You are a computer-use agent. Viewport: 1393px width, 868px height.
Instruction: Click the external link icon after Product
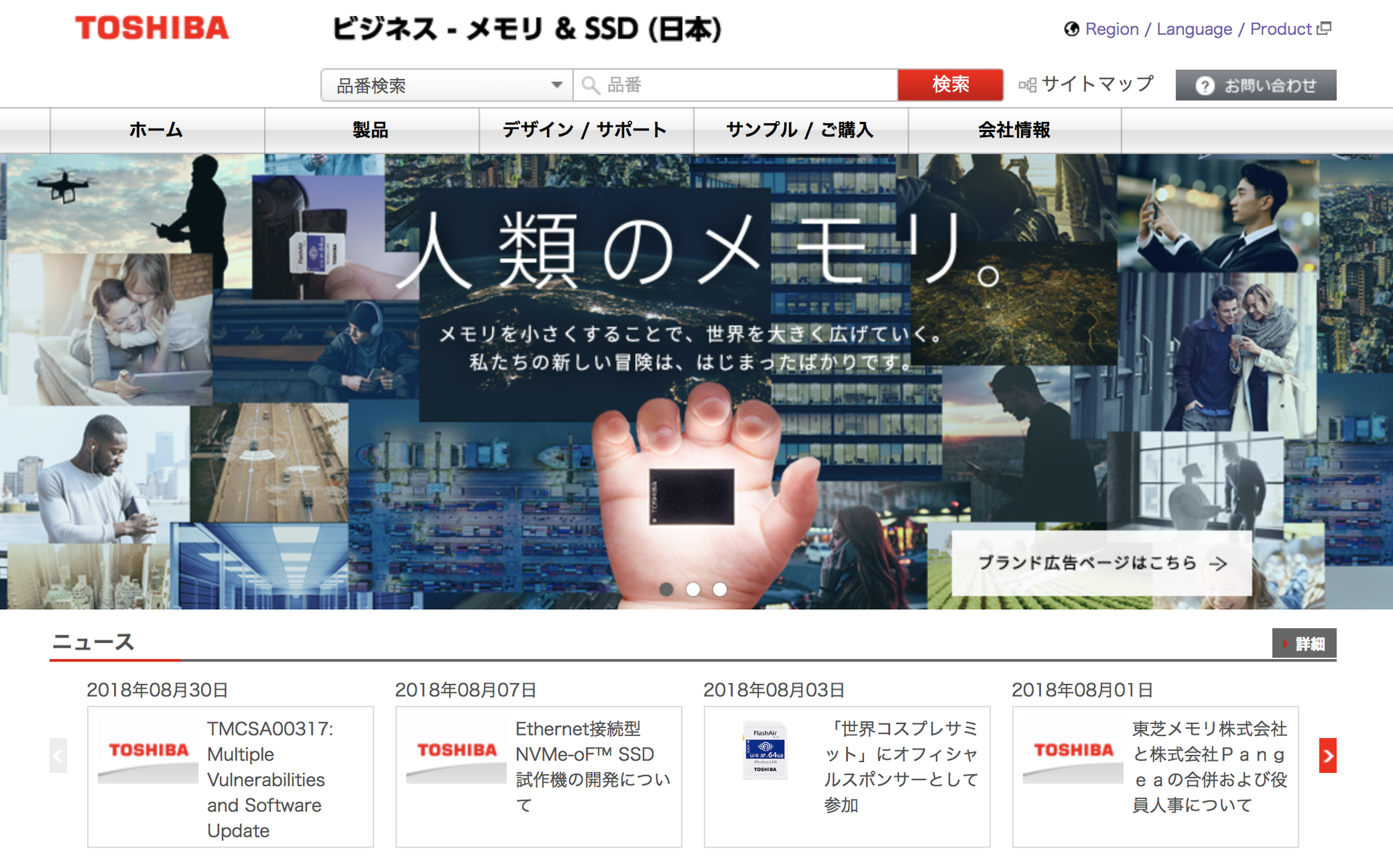(x=1324, y=28)
